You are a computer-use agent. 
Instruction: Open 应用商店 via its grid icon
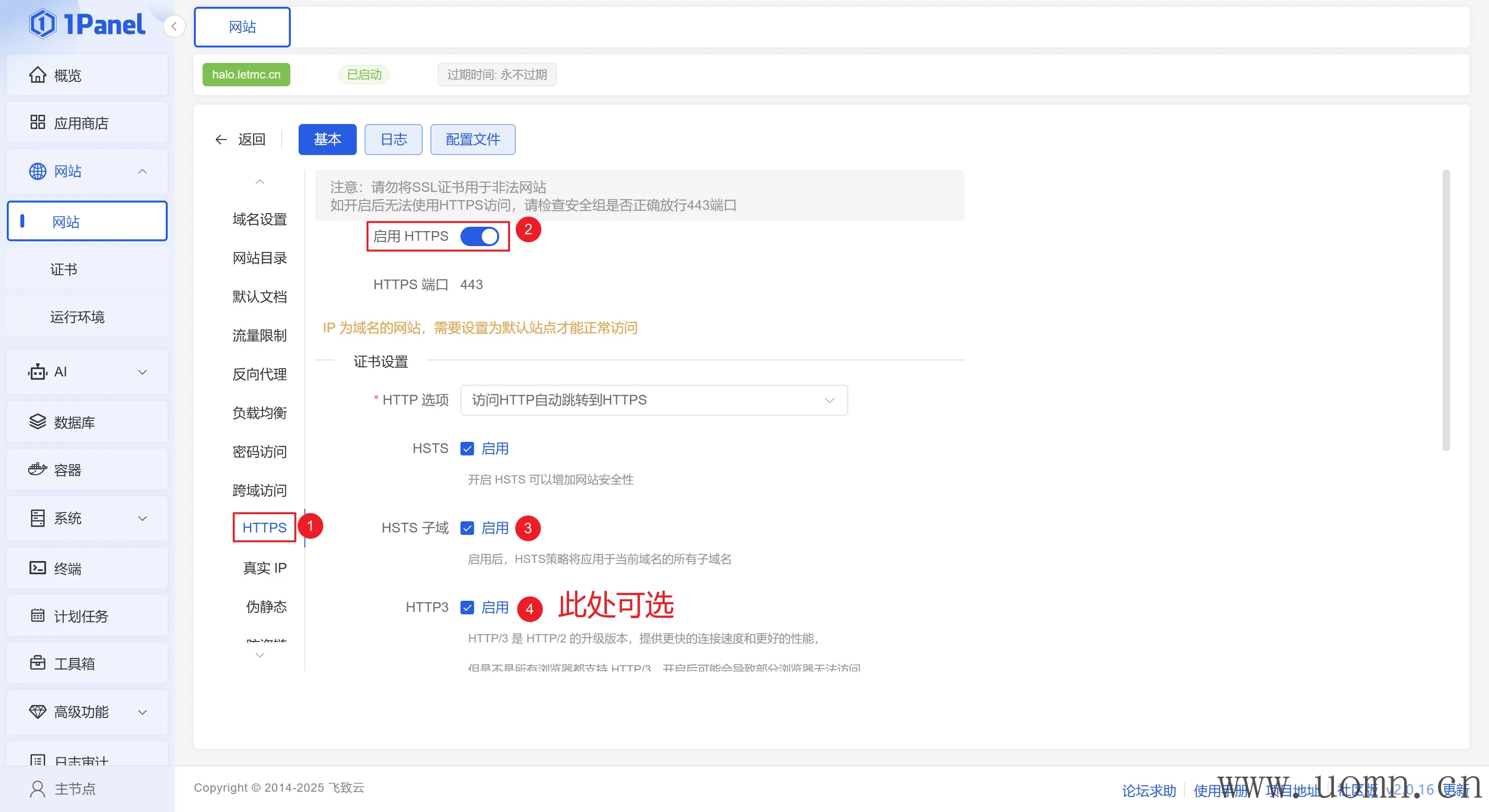(x=38, y=123)
